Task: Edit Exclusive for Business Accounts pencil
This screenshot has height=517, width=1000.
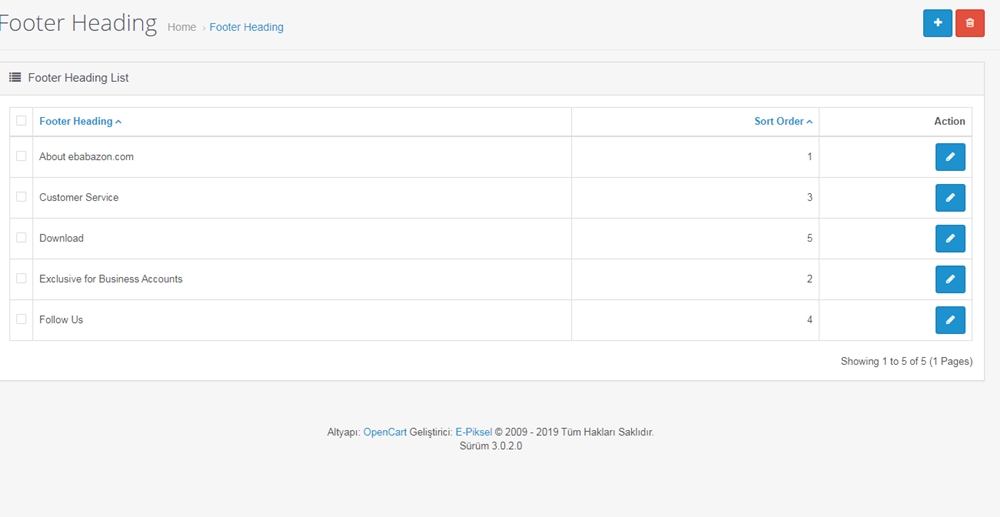Action: tap(950, 279)
